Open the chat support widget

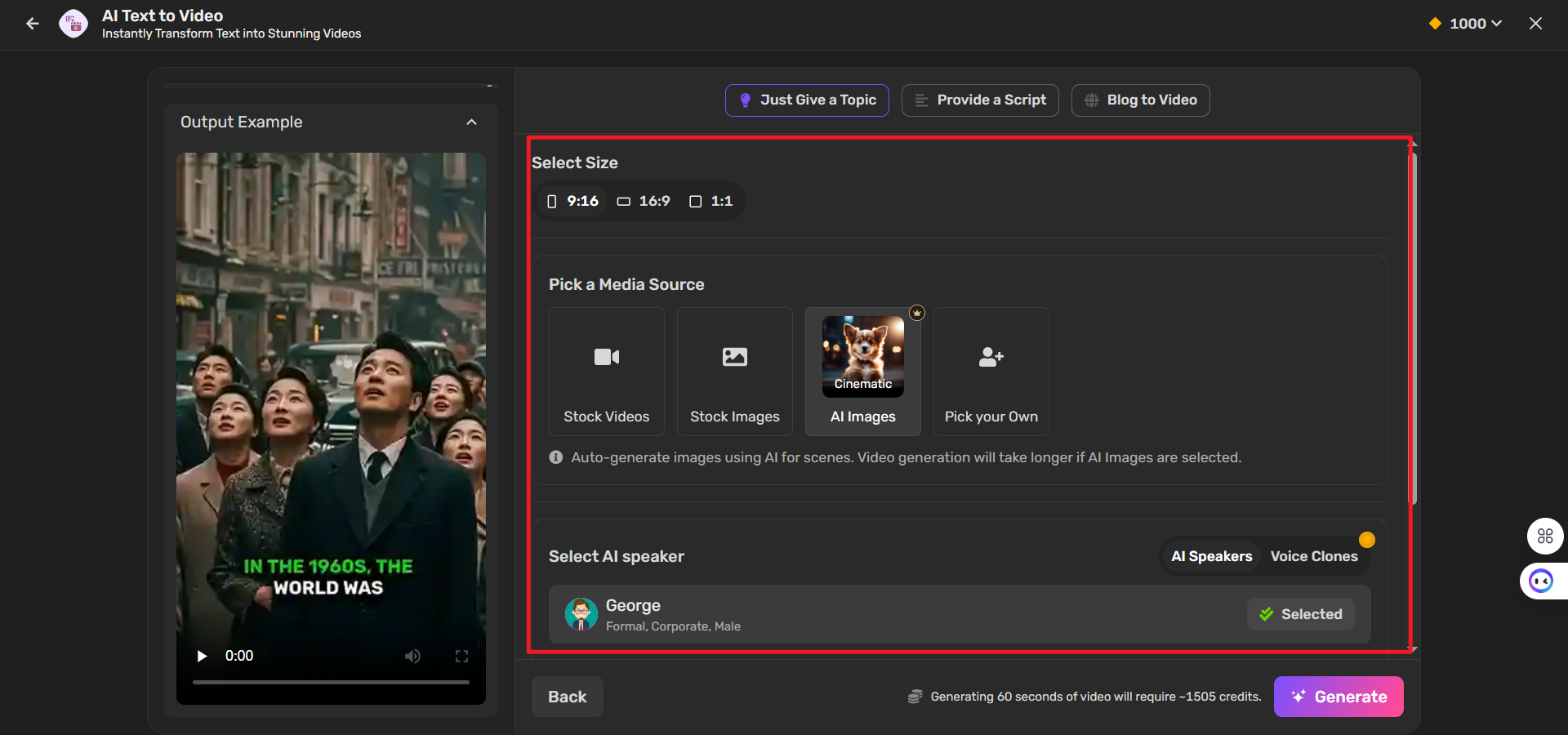1540,581
